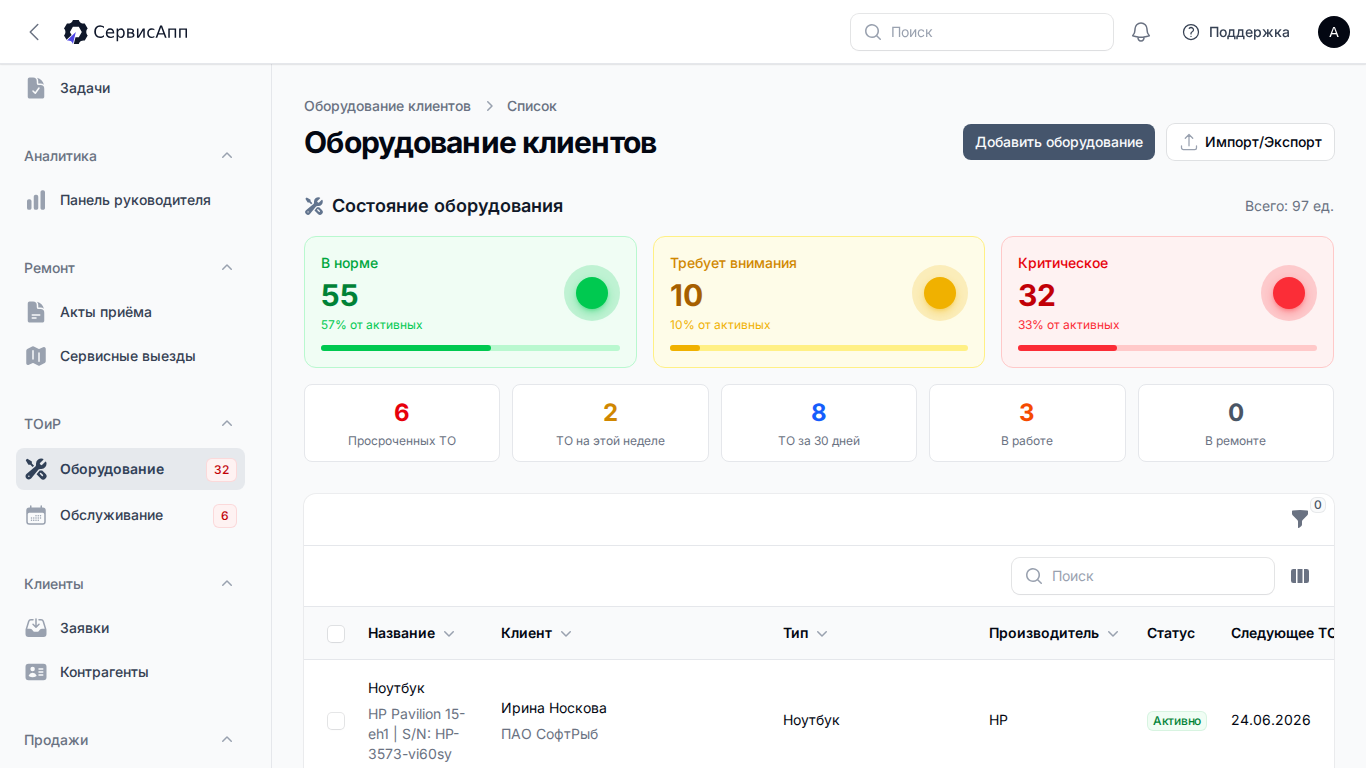This screenshot has height=768, width=1366.
Task: Click the Активно status badge
Action: [1177, 721]
